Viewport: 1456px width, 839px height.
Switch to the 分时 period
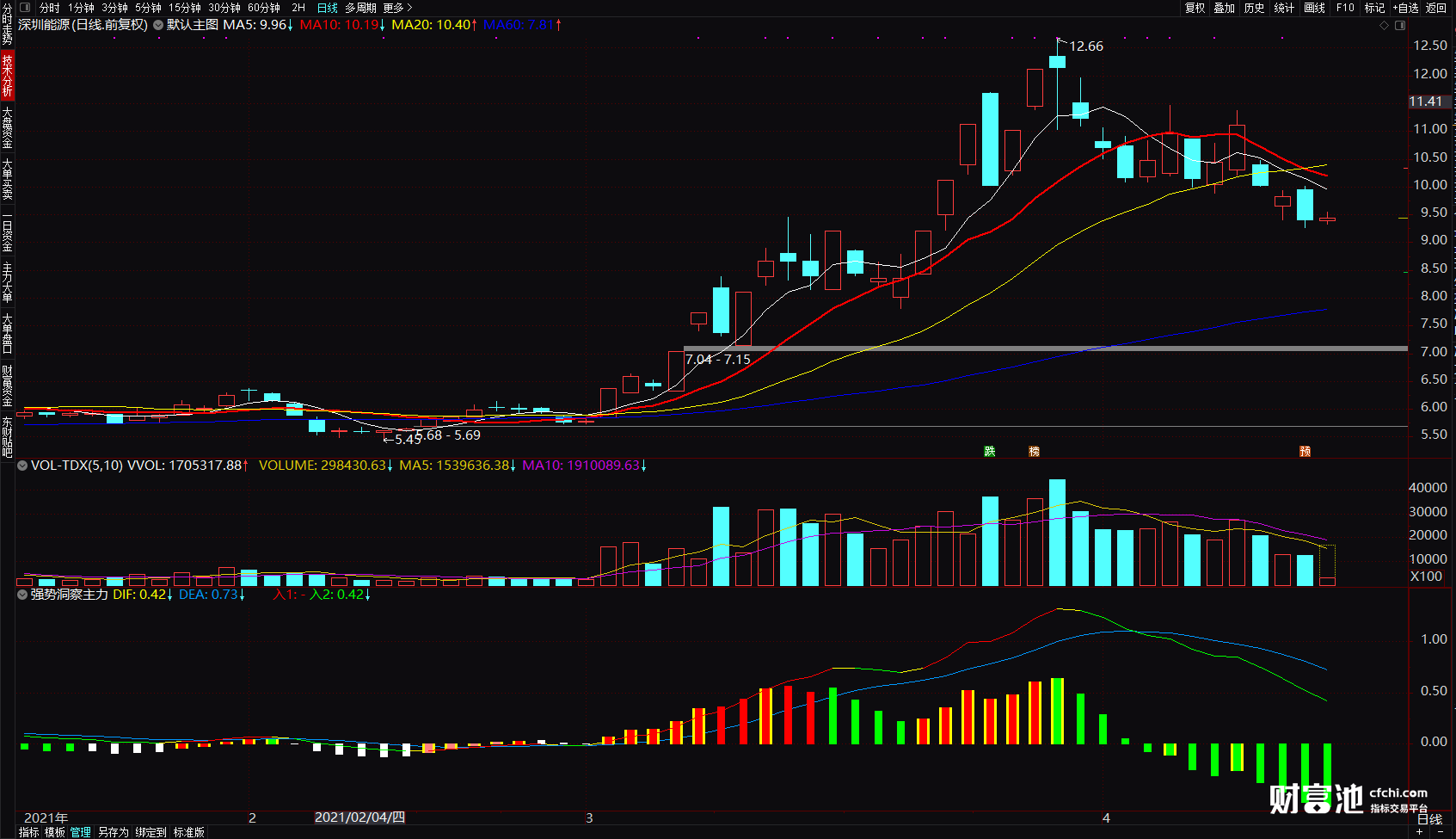pyautogui.click(x=49, y=8)
